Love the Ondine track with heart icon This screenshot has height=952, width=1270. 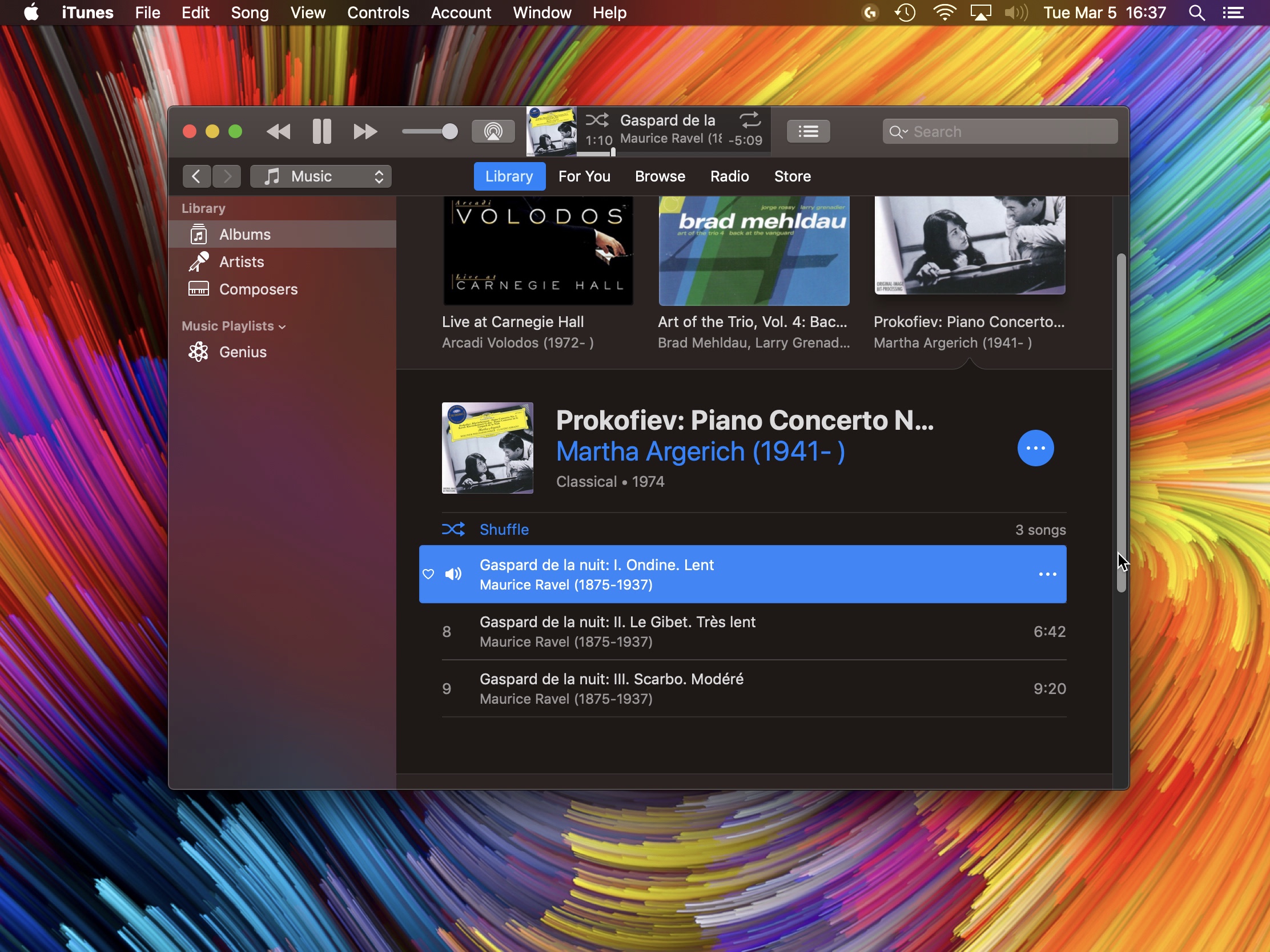[x=428, y=574]
